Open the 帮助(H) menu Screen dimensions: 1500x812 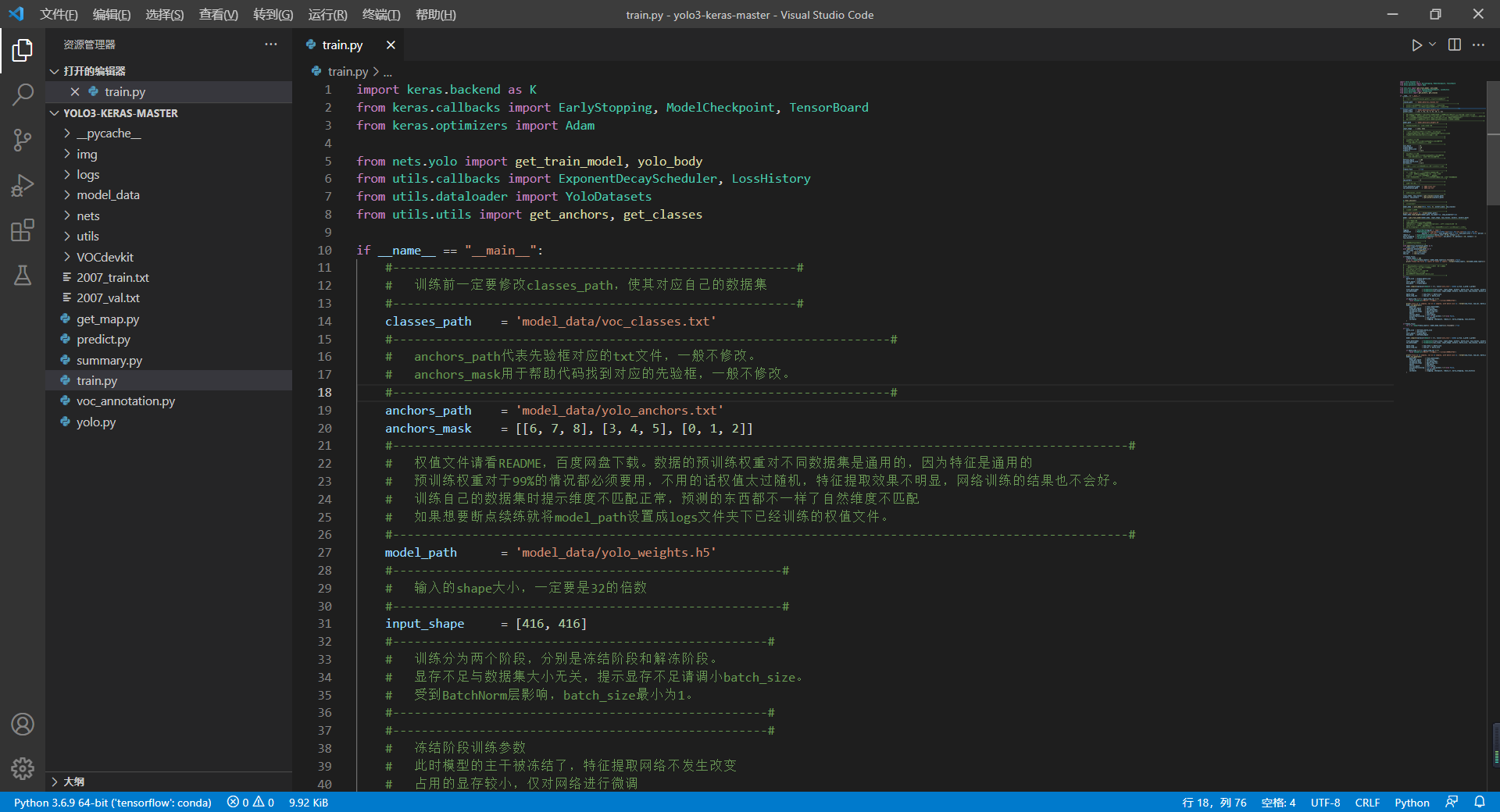(435, 15)
